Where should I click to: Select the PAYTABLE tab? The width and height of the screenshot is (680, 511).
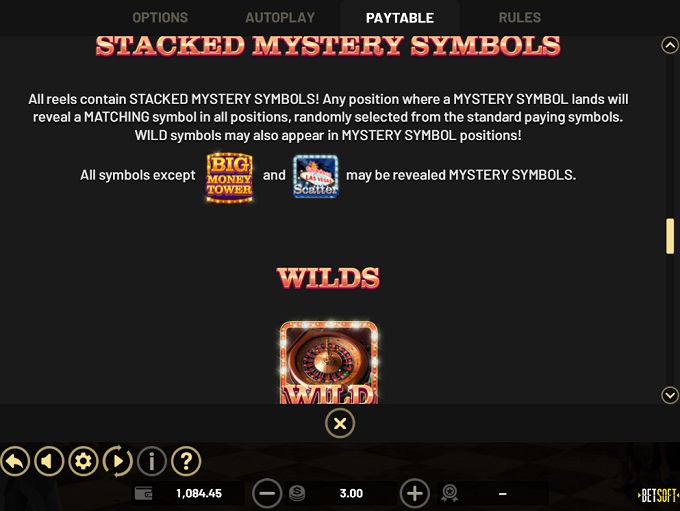[x=400, y=18]
